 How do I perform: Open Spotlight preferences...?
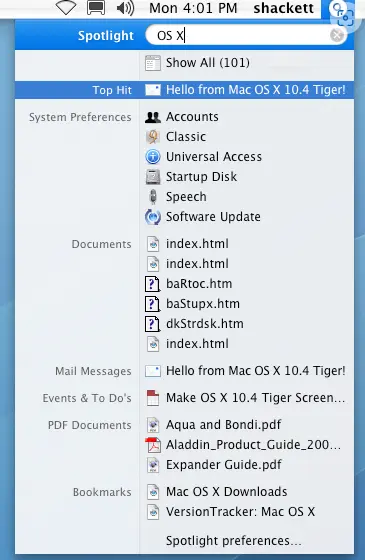click(x=234, y=541)
